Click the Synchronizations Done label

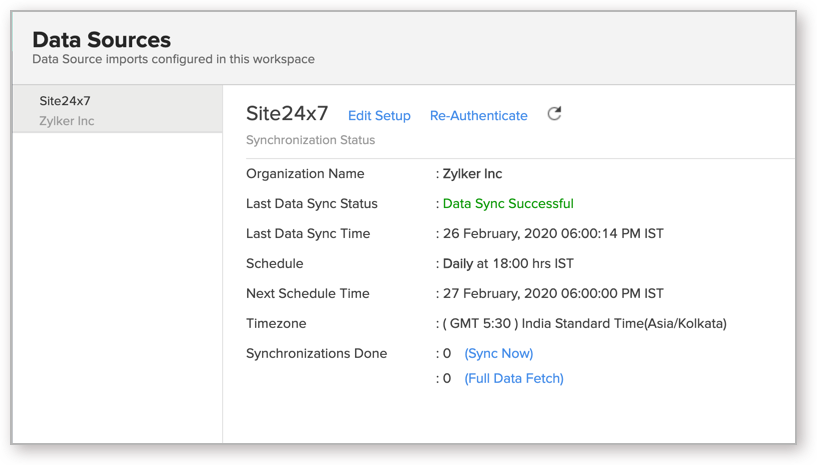pyautogui.click(x=316, y=353)
